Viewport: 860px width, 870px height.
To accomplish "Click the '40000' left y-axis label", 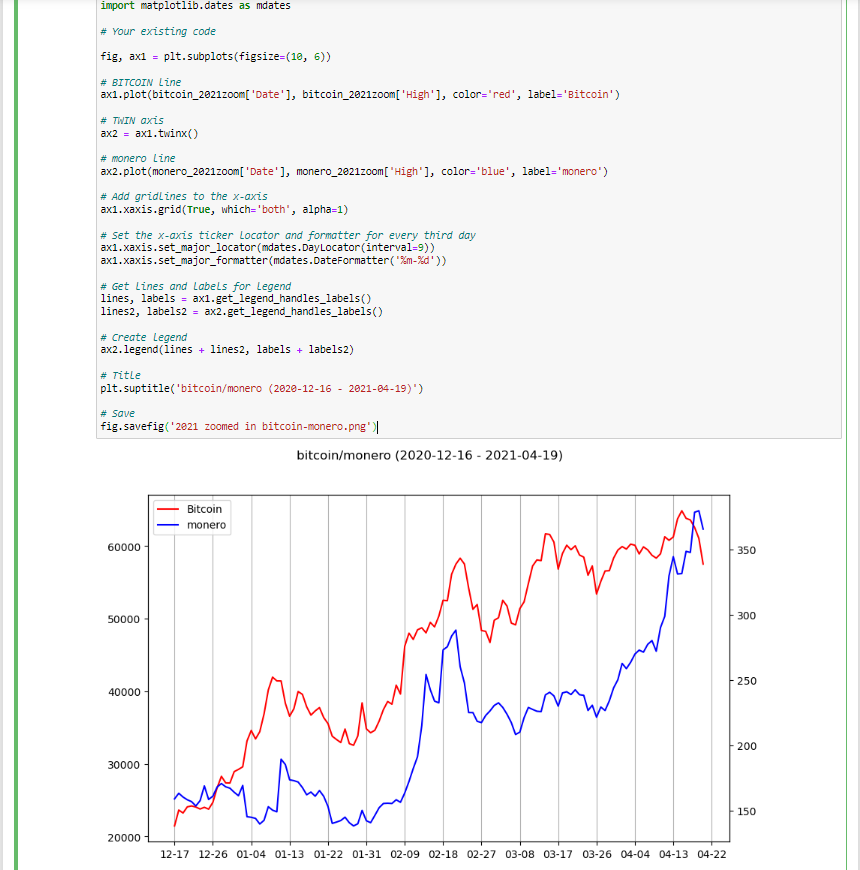I will click(124, 692).
